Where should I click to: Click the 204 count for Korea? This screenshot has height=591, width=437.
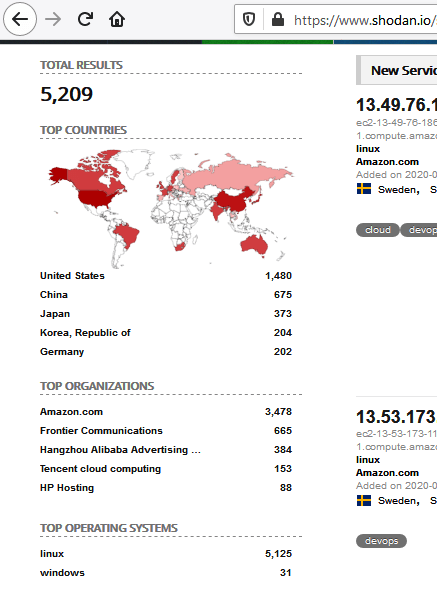pyautogui.click(x=283, y=333)
